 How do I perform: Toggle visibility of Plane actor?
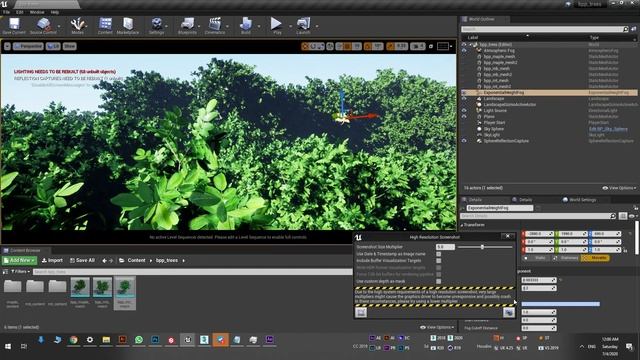coord(464,116)
